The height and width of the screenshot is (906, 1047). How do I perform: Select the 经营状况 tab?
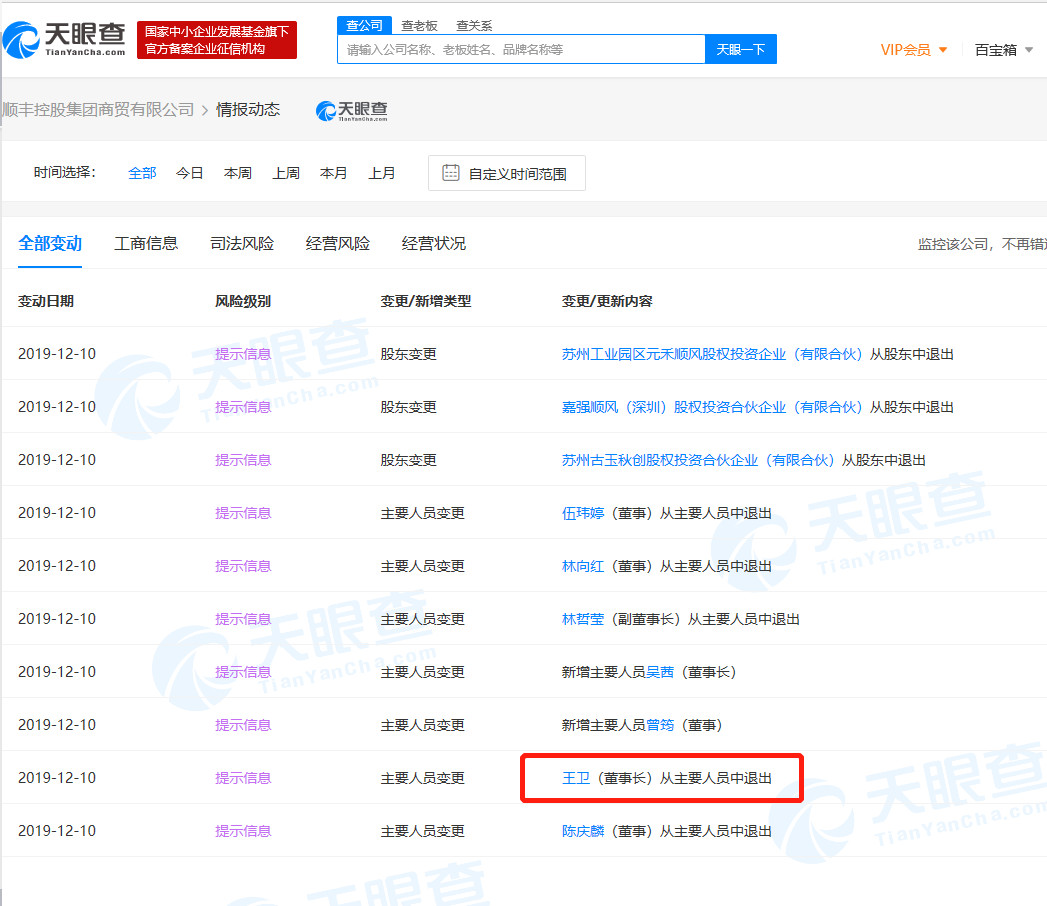pos(434,243)
